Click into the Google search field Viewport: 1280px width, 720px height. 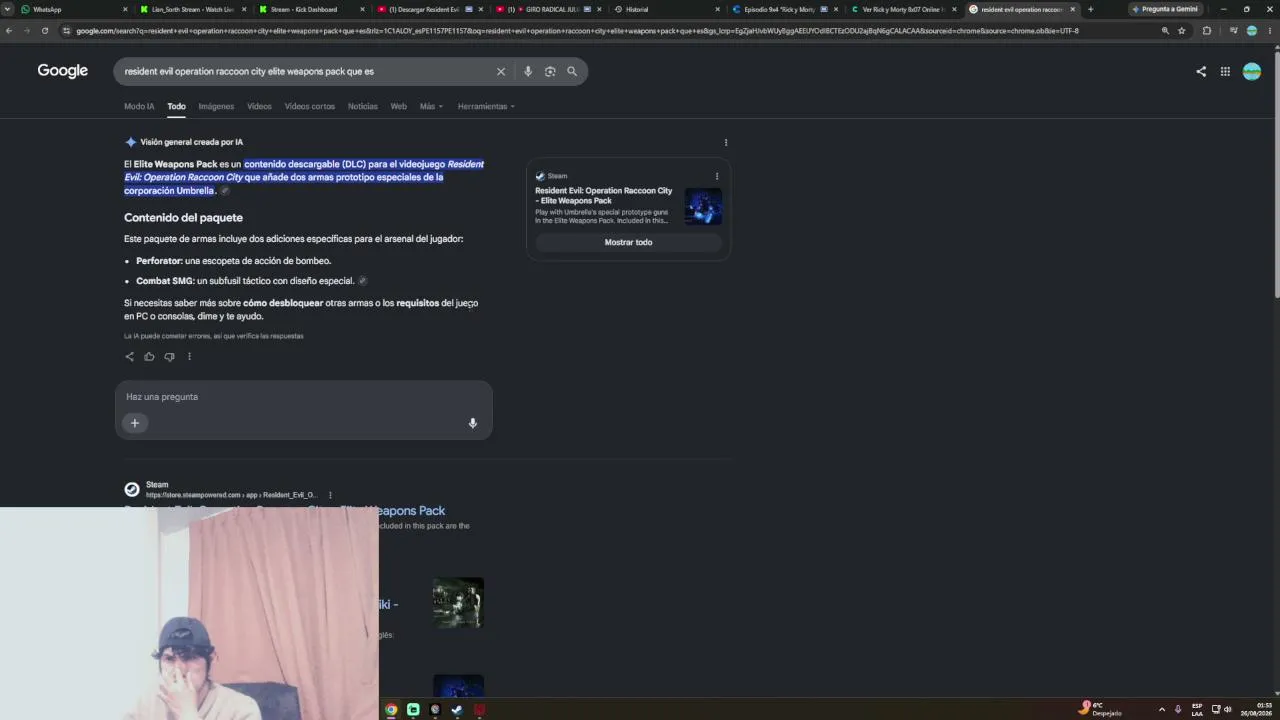point(305,71)
